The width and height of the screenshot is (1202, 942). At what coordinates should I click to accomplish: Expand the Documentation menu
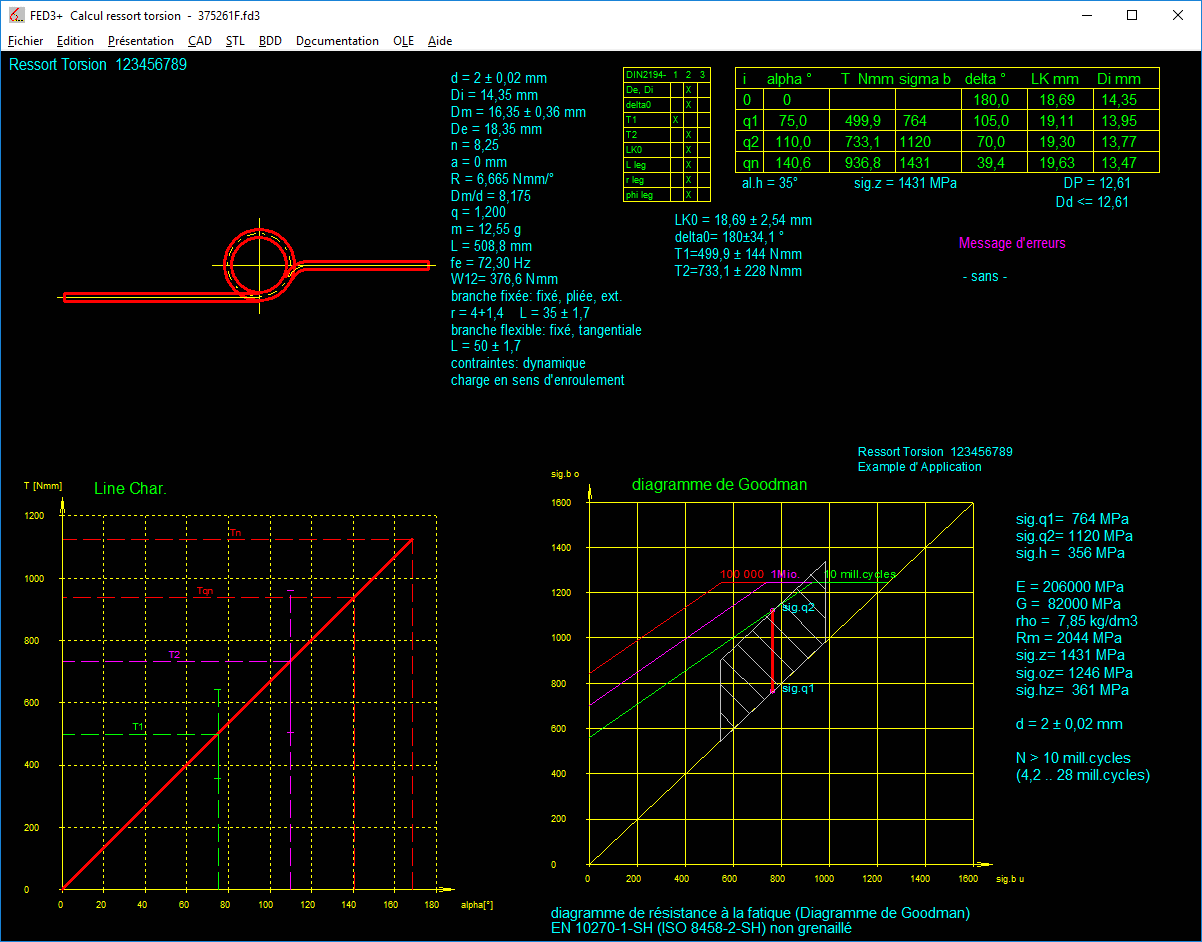[337, 41]
